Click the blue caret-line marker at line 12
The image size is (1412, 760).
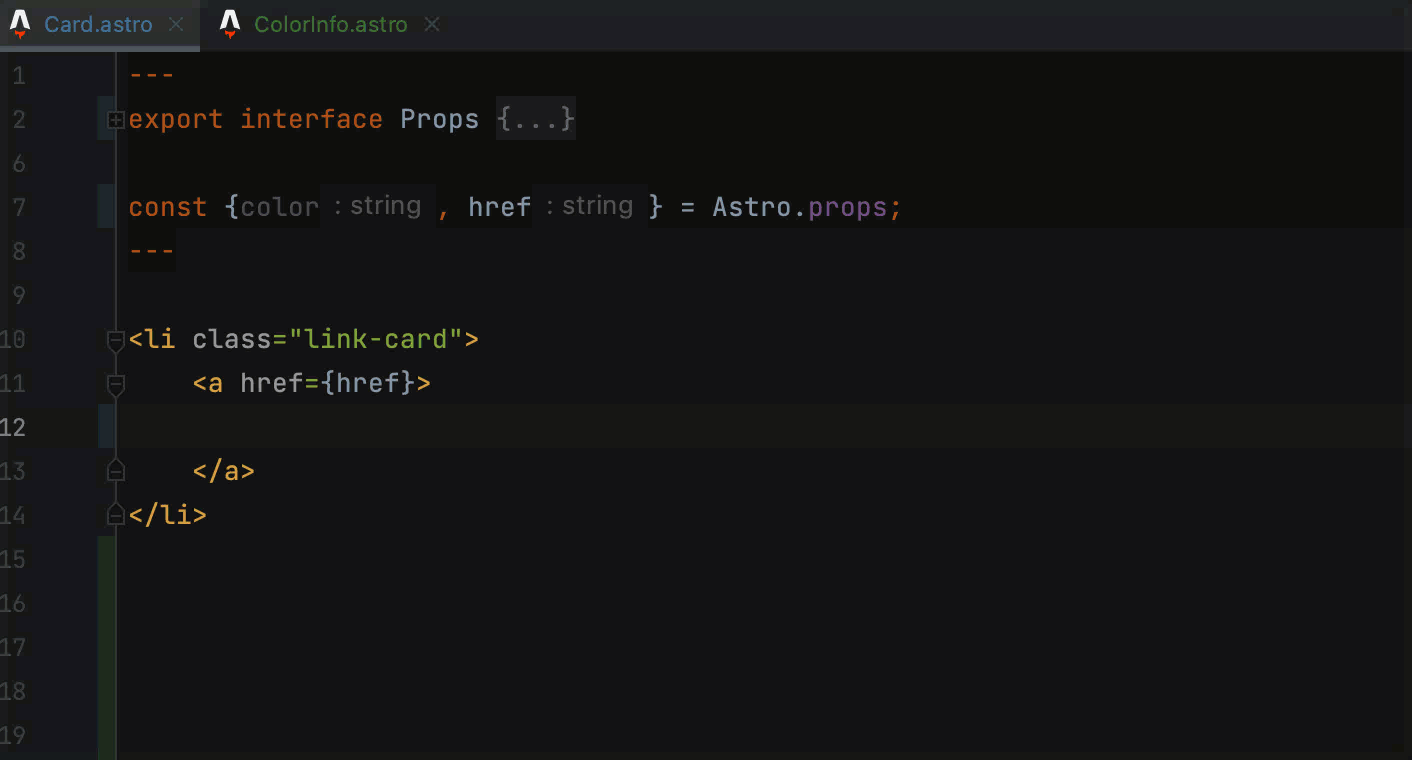click(x=108, y=427)
